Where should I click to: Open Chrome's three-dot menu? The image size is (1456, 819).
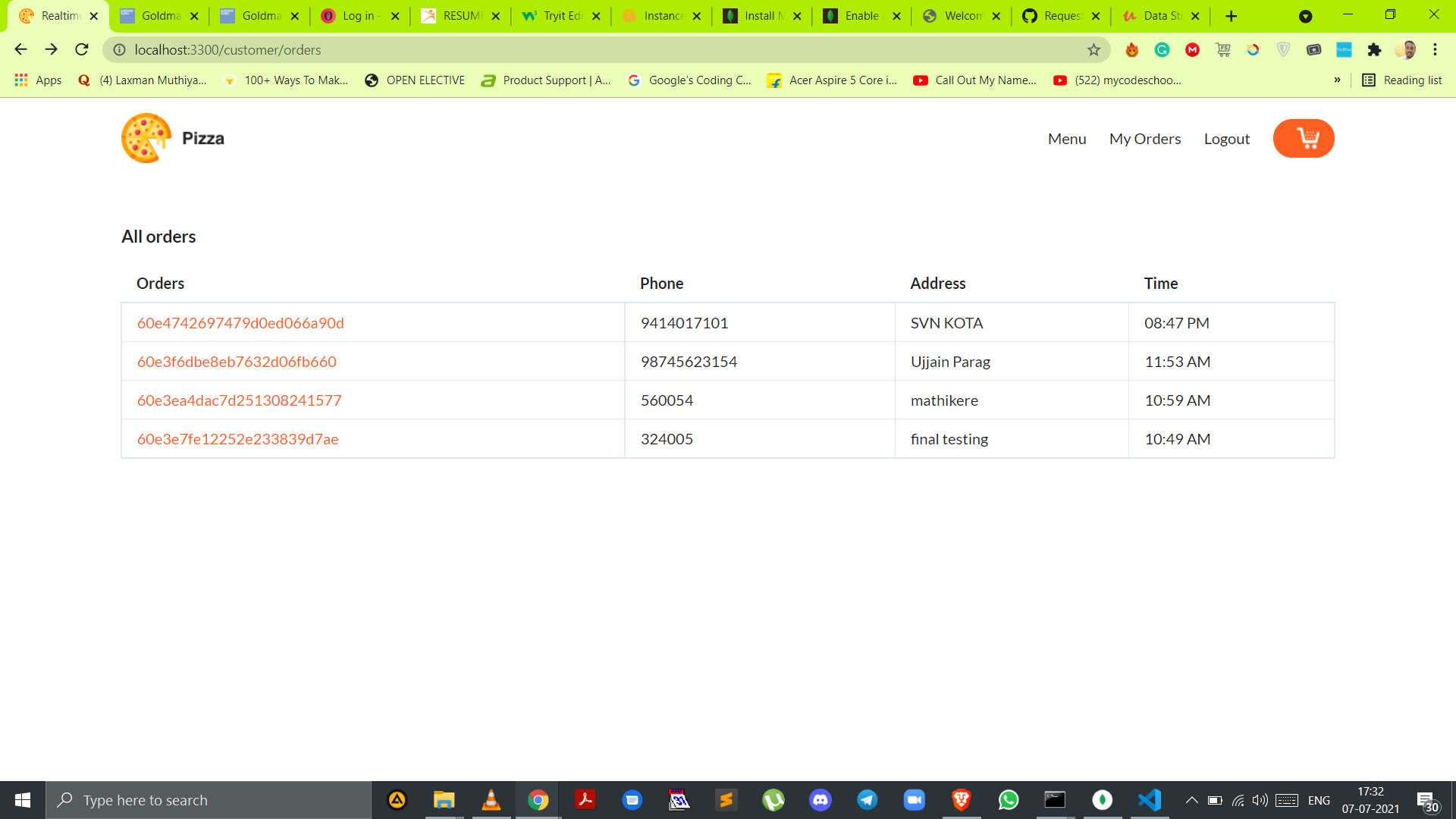tap(1434, 49)
